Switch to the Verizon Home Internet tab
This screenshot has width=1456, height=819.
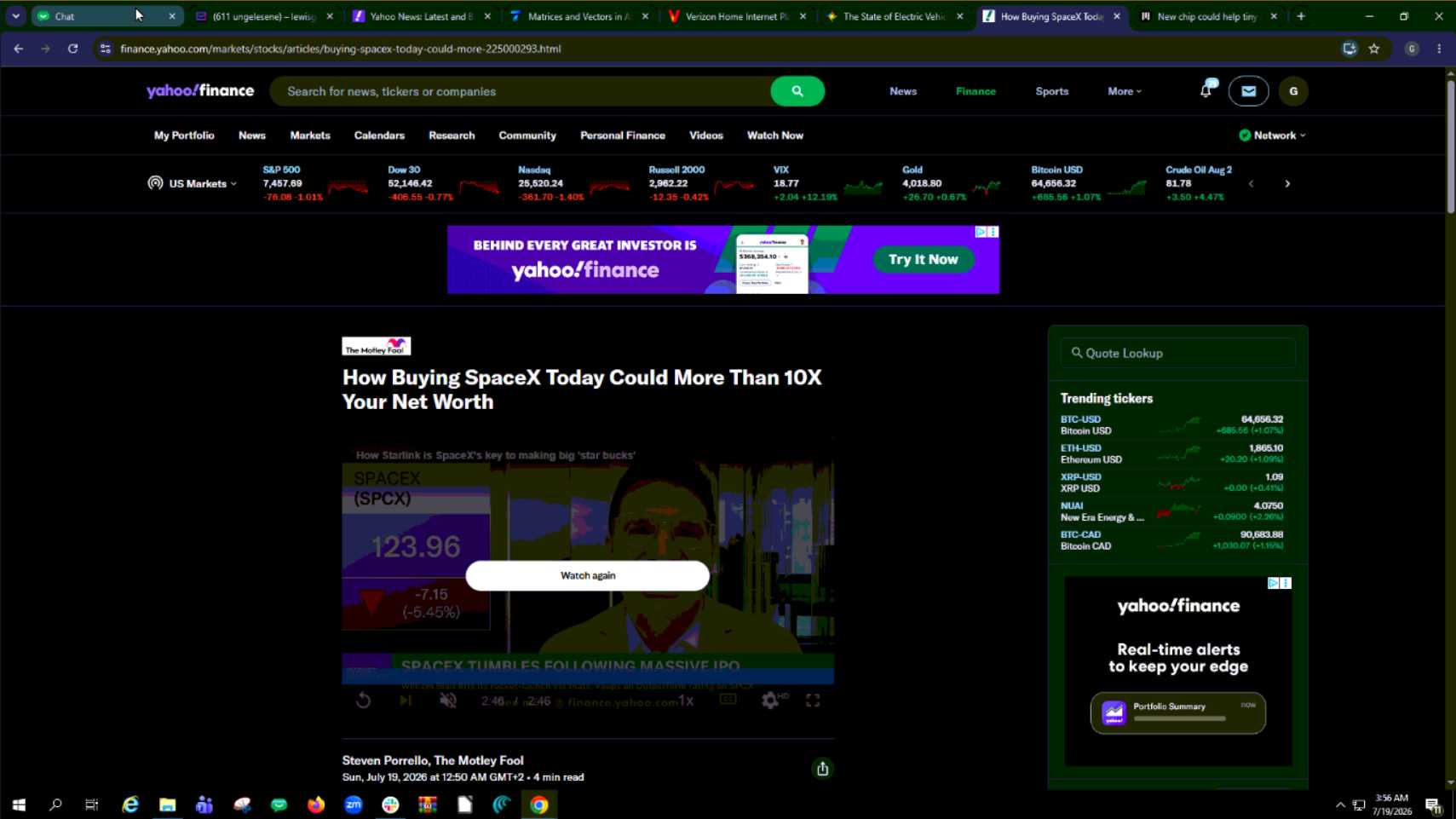pos(737,16)
